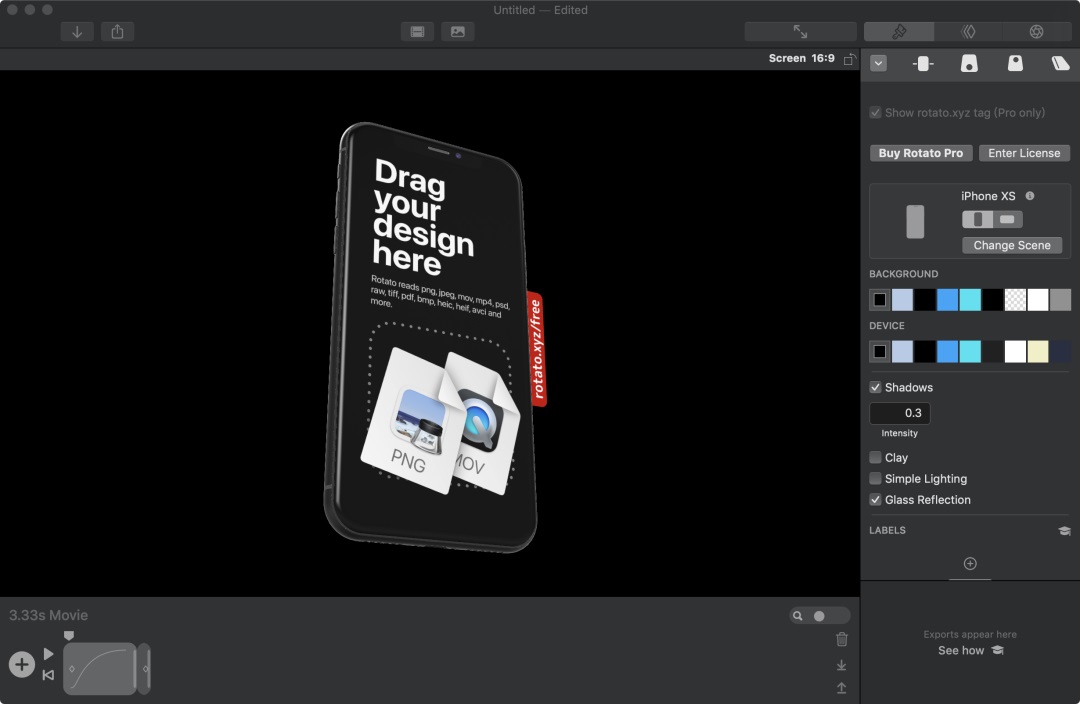This screenshot has width=1080, height=704.
Task: Click the import animation down-arrow icon in timeline
Action: (x=842, y=665)
